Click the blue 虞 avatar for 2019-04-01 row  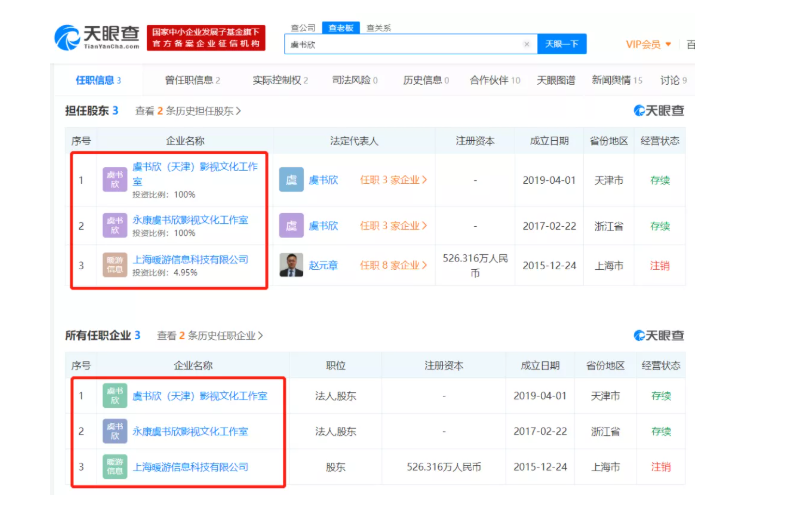pyautogui.click(x=291, y=179)
